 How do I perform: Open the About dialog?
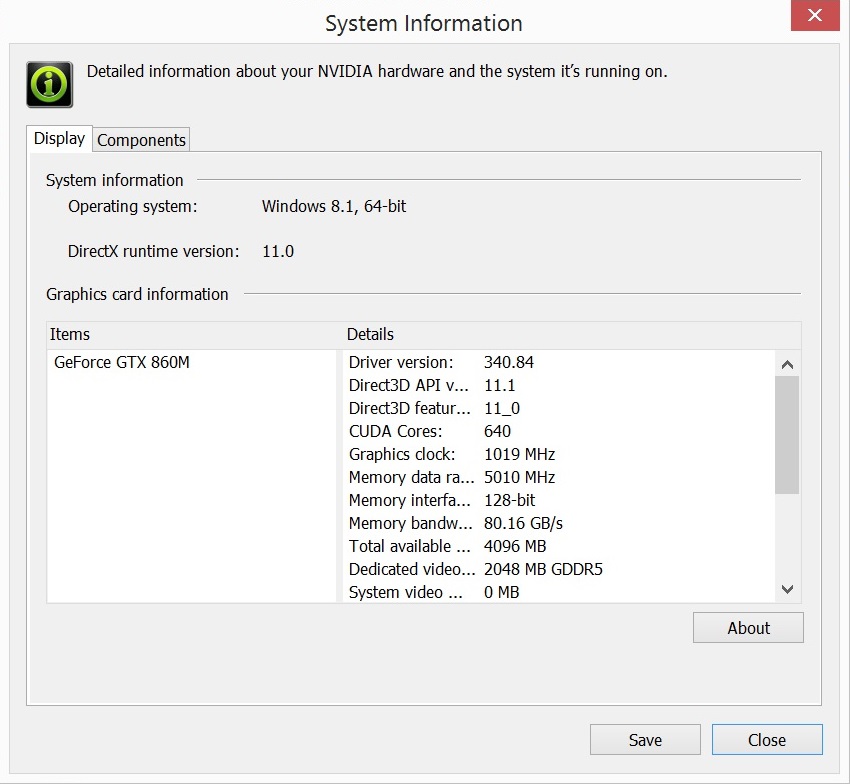[748, 628]
